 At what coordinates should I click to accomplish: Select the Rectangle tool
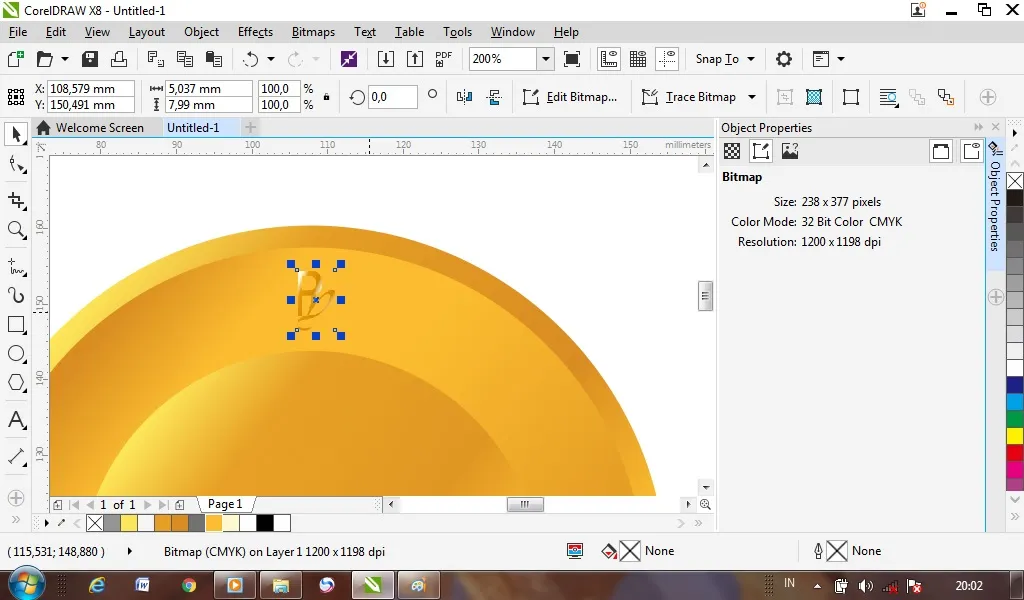point(16,324)
